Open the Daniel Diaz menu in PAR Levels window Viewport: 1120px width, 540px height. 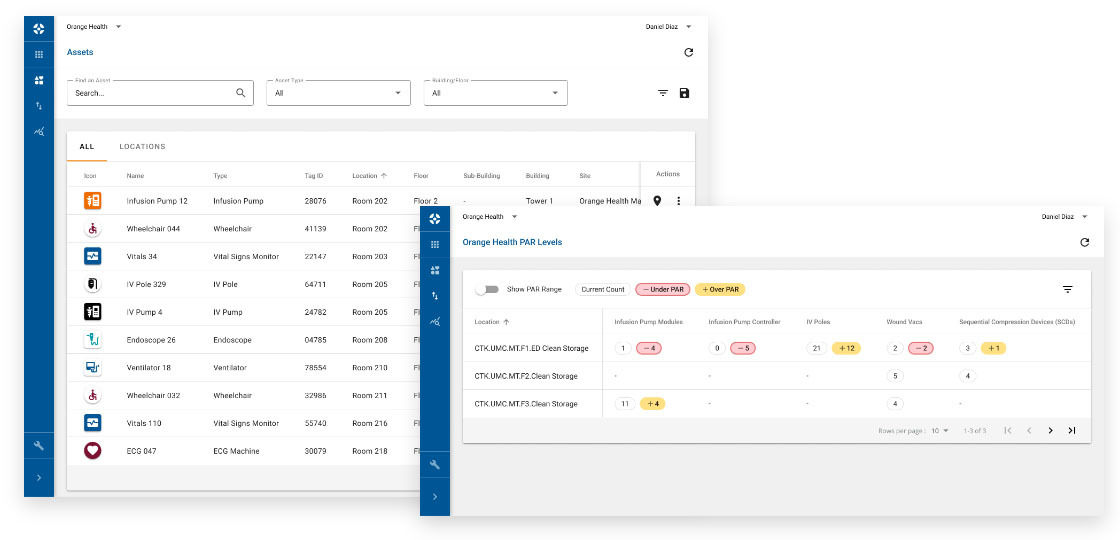[x=1064, y=216]
